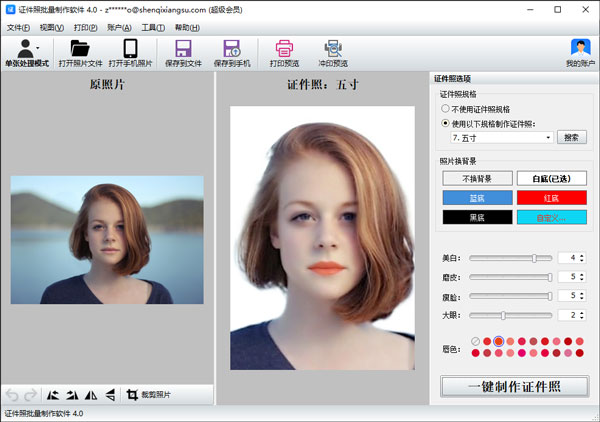The width and height of the screenshot is (600, 422).
Task: Click the 打开手机照片 phone icon
Action: click(x=130, y=47)
